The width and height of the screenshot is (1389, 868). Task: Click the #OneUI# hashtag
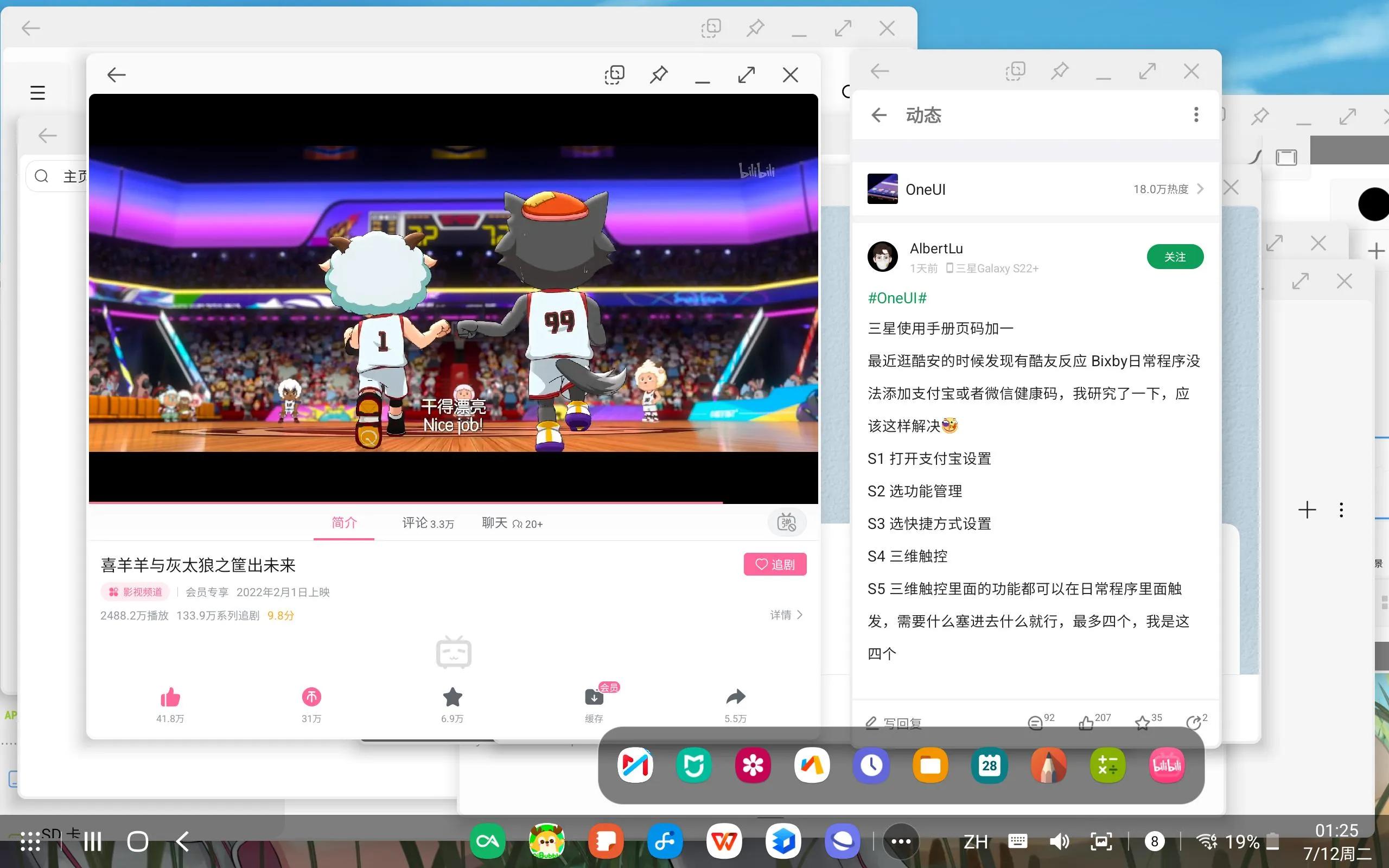pos(897,298)
